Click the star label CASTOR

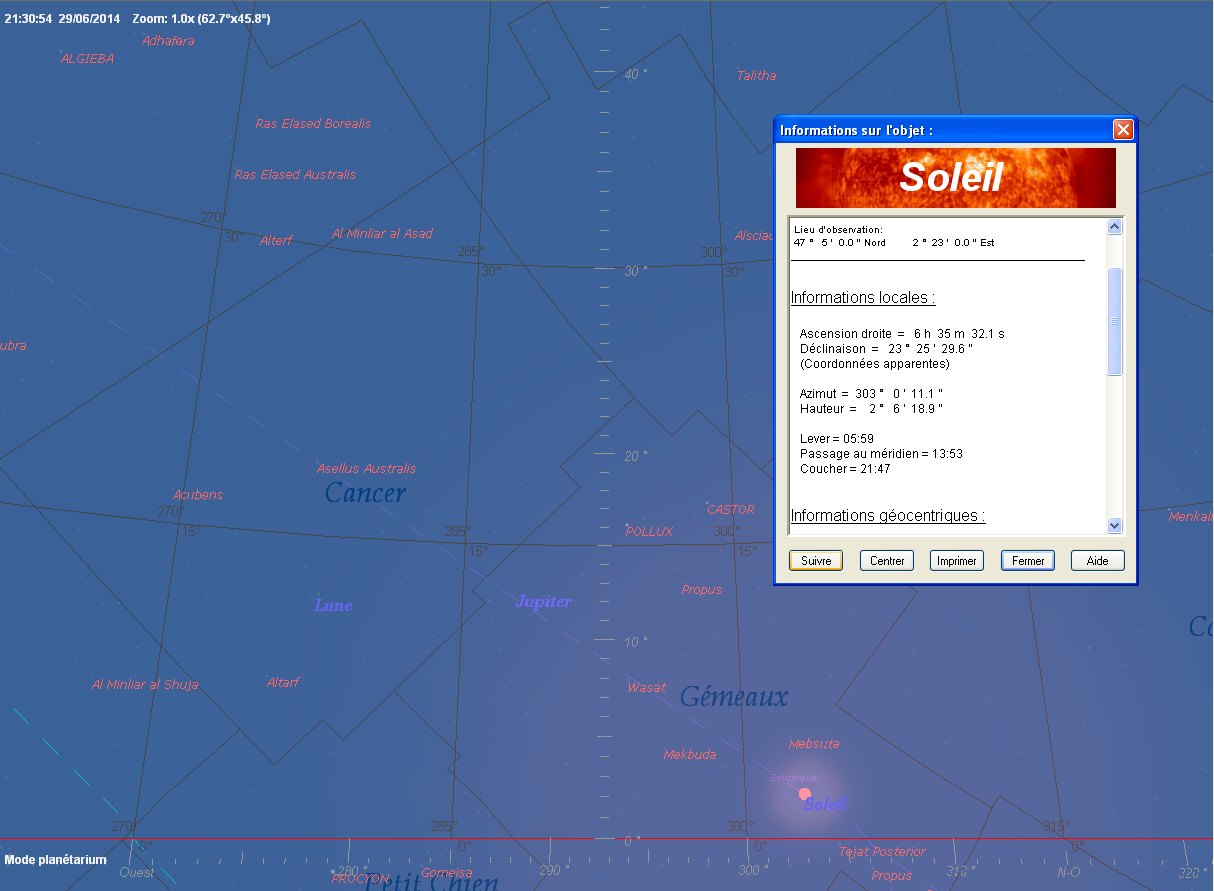730,510
